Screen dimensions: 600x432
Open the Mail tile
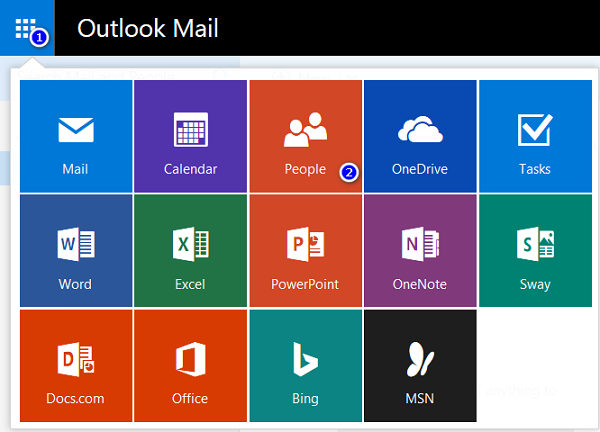76,136
